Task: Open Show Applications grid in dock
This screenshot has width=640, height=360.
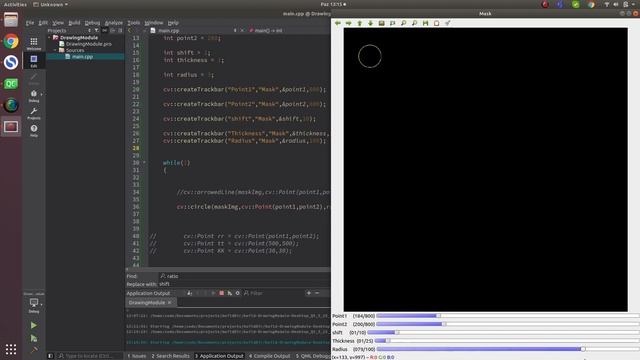Action: tap(11, 349)
